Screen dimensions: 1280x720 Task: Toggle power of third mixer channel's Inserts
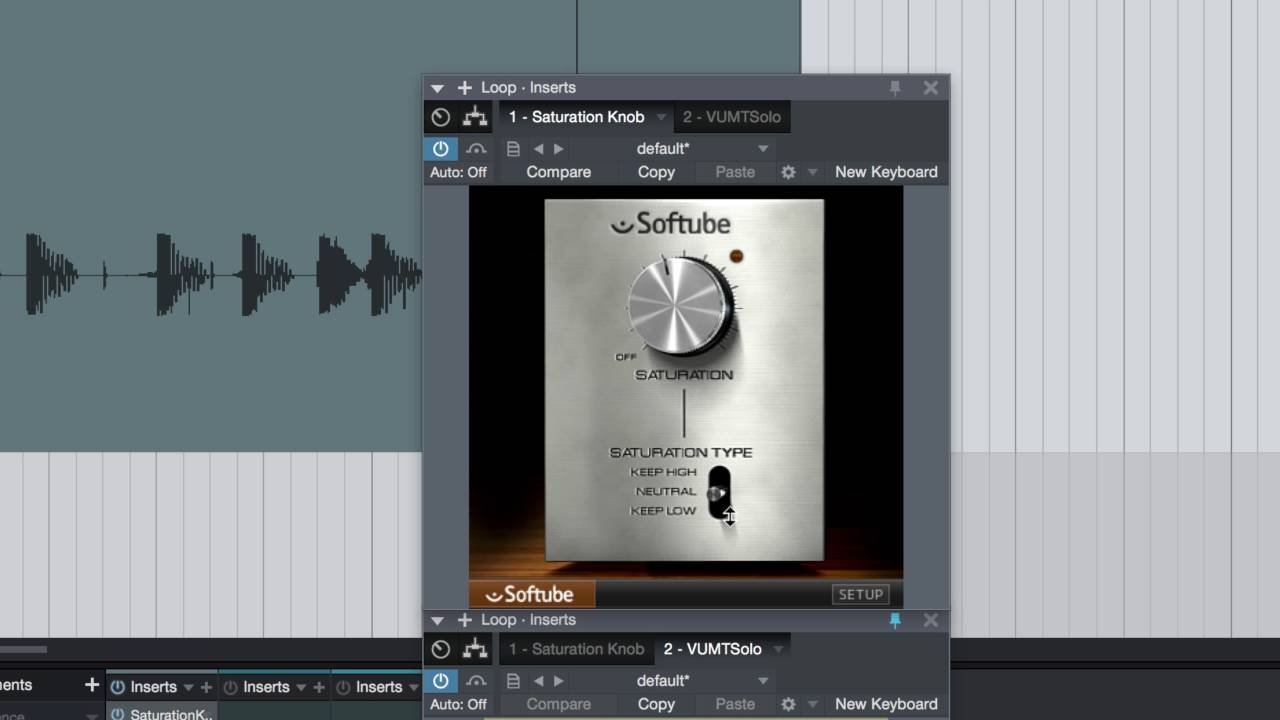pyautogui.click(x=344, y=687)
